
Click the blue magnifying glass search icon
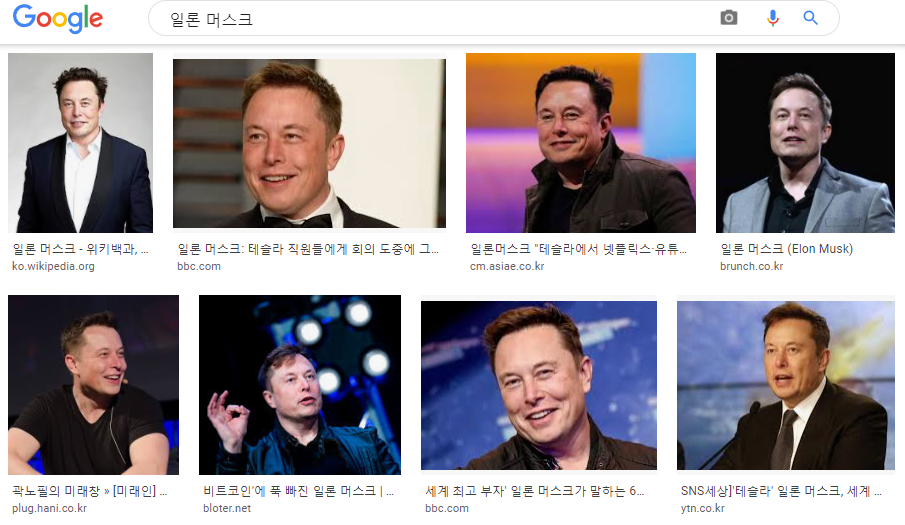[x=810, y=18]
